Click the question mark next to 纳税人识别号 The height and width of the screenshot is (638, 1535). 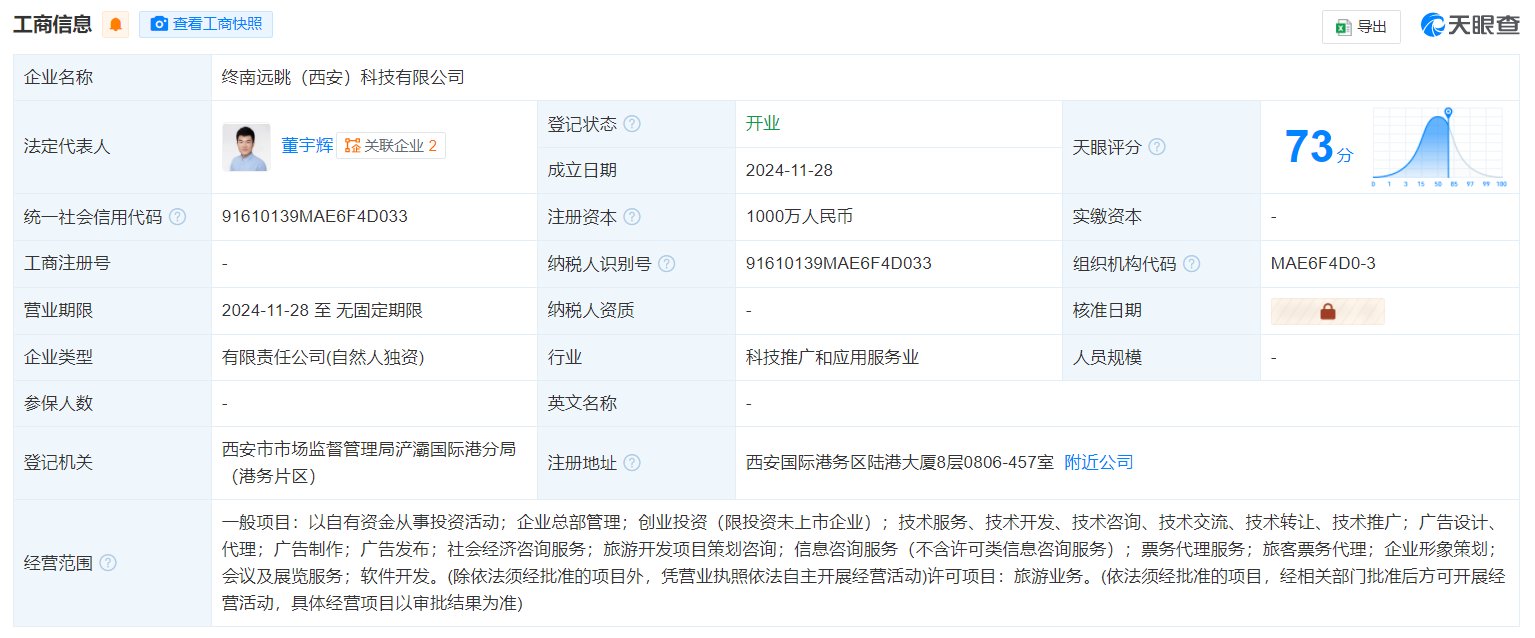coord(667,263)
